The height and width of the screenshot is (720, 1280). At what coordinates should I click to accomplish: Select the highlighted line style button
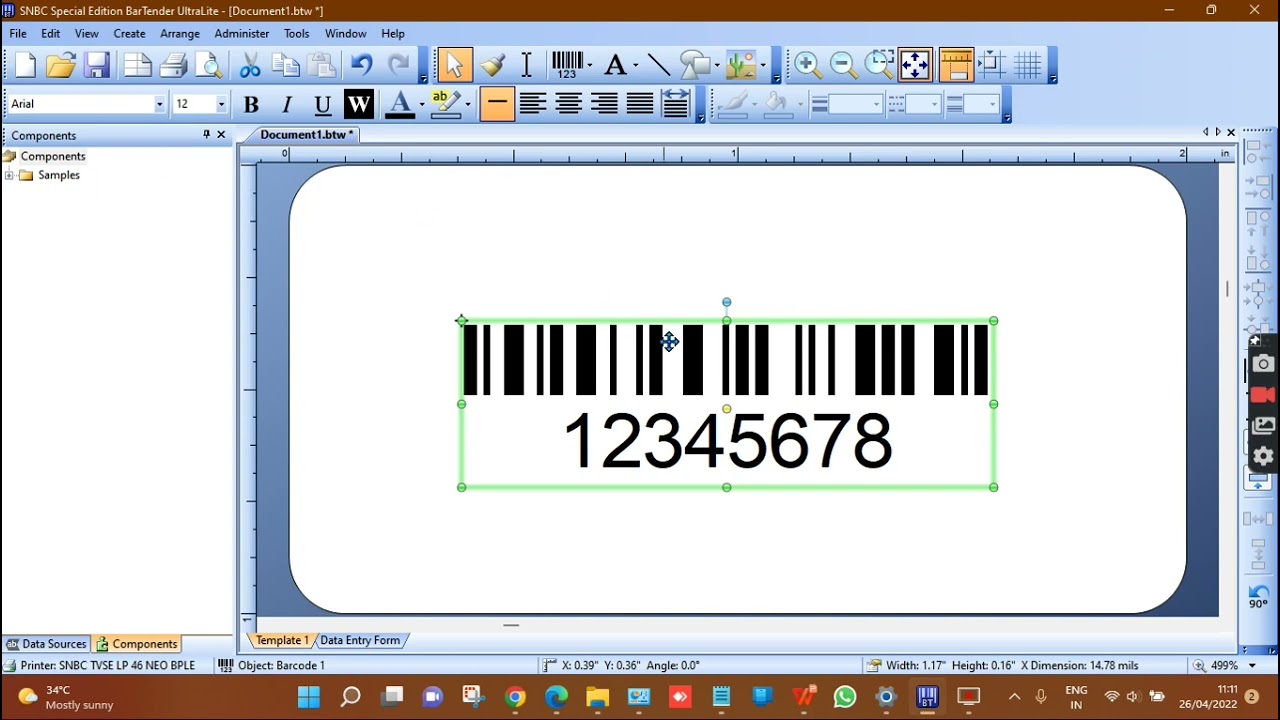(x=497, y=104)
